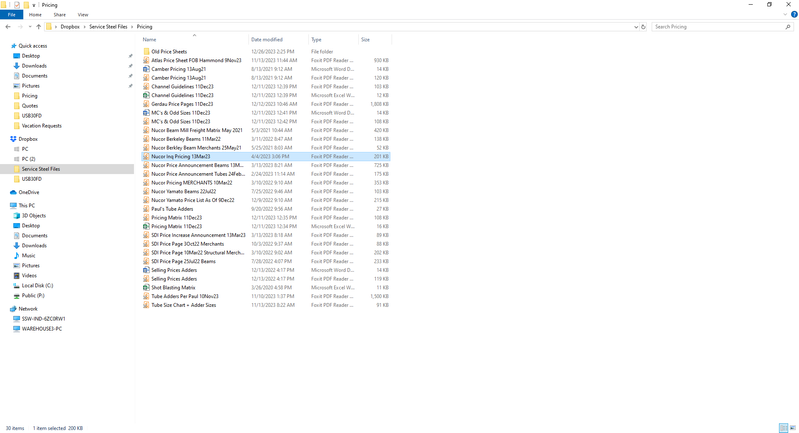Switch to large icons view in status bar

coord(792,428)
